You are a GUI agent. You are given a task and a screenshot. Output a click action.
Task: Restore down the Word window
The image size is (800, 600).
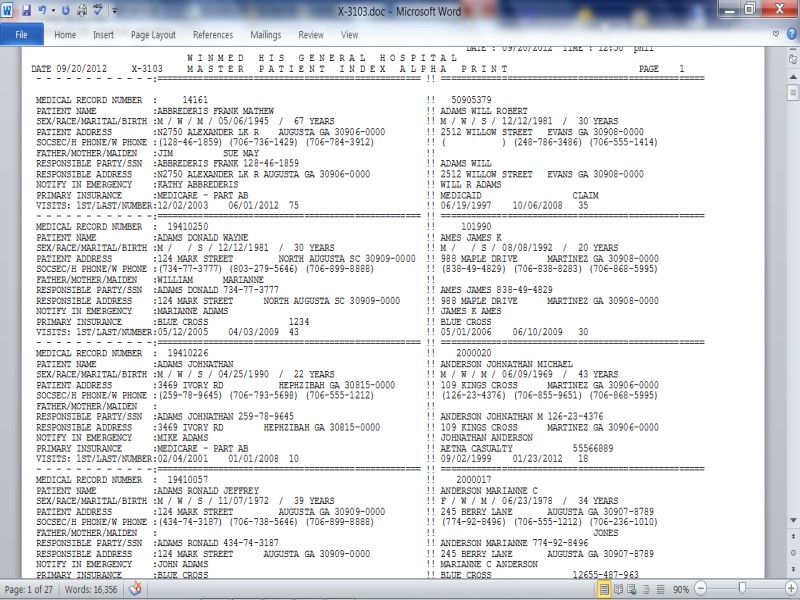(x=750, y=10)
